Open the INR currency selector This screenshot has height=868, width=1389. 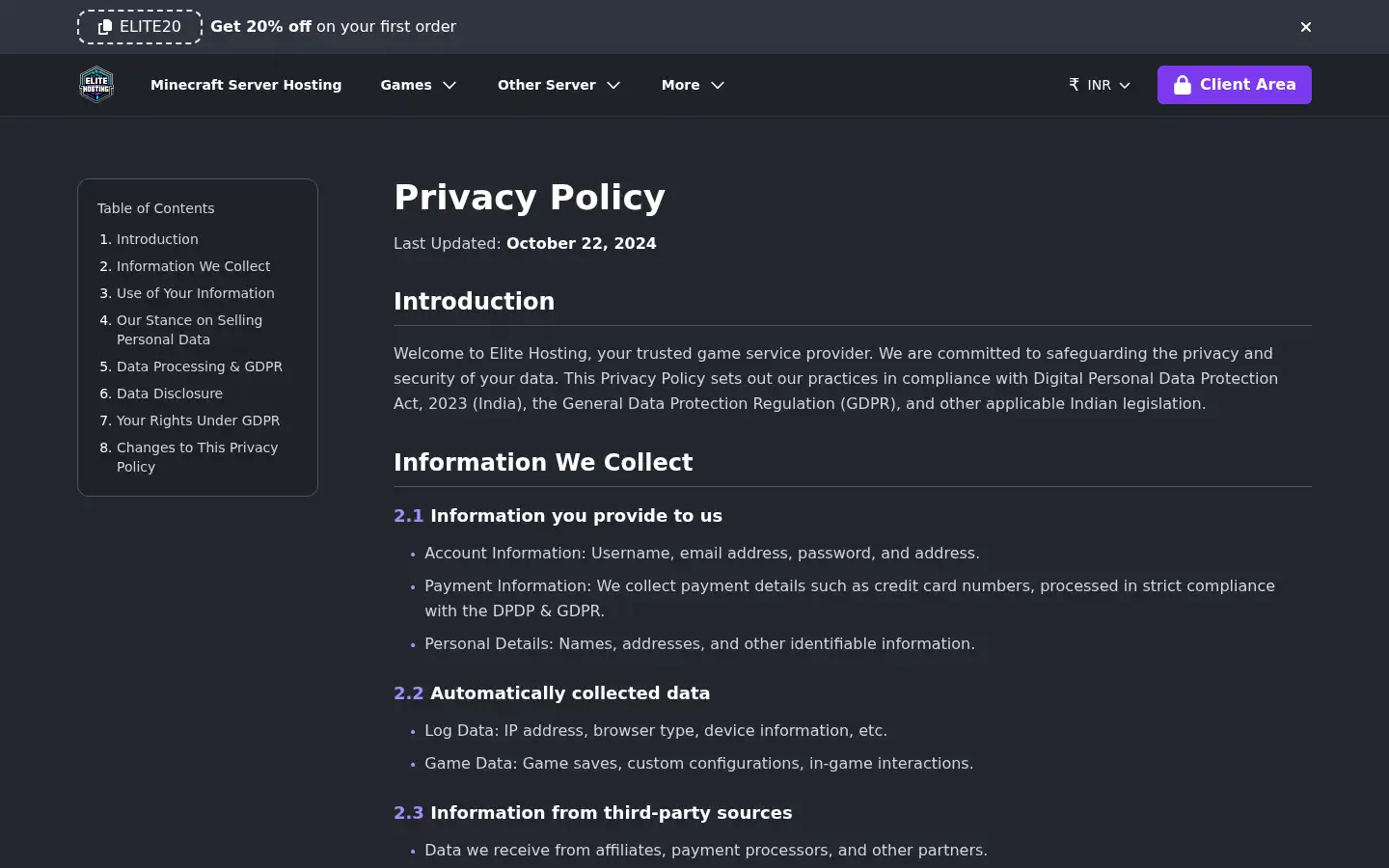tap(1100, 85)
